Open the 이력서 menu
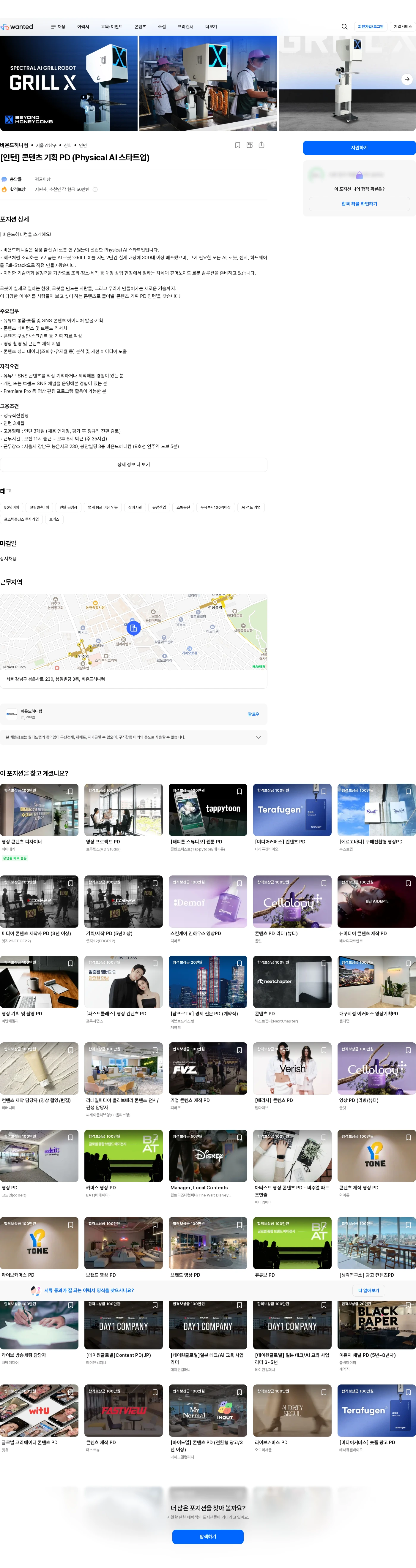The image size is (416, 1568). 83,27
